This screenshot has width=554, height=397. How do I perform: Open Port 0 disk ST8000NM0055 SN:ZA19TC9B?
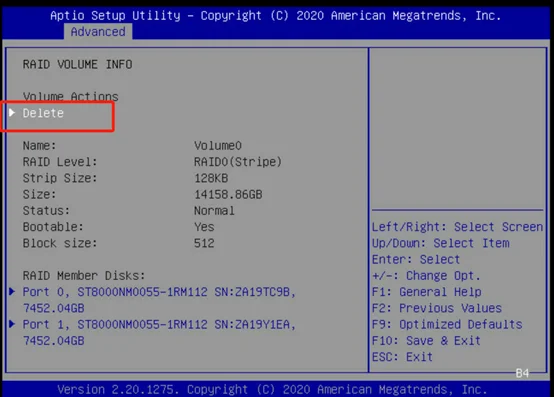159,300
